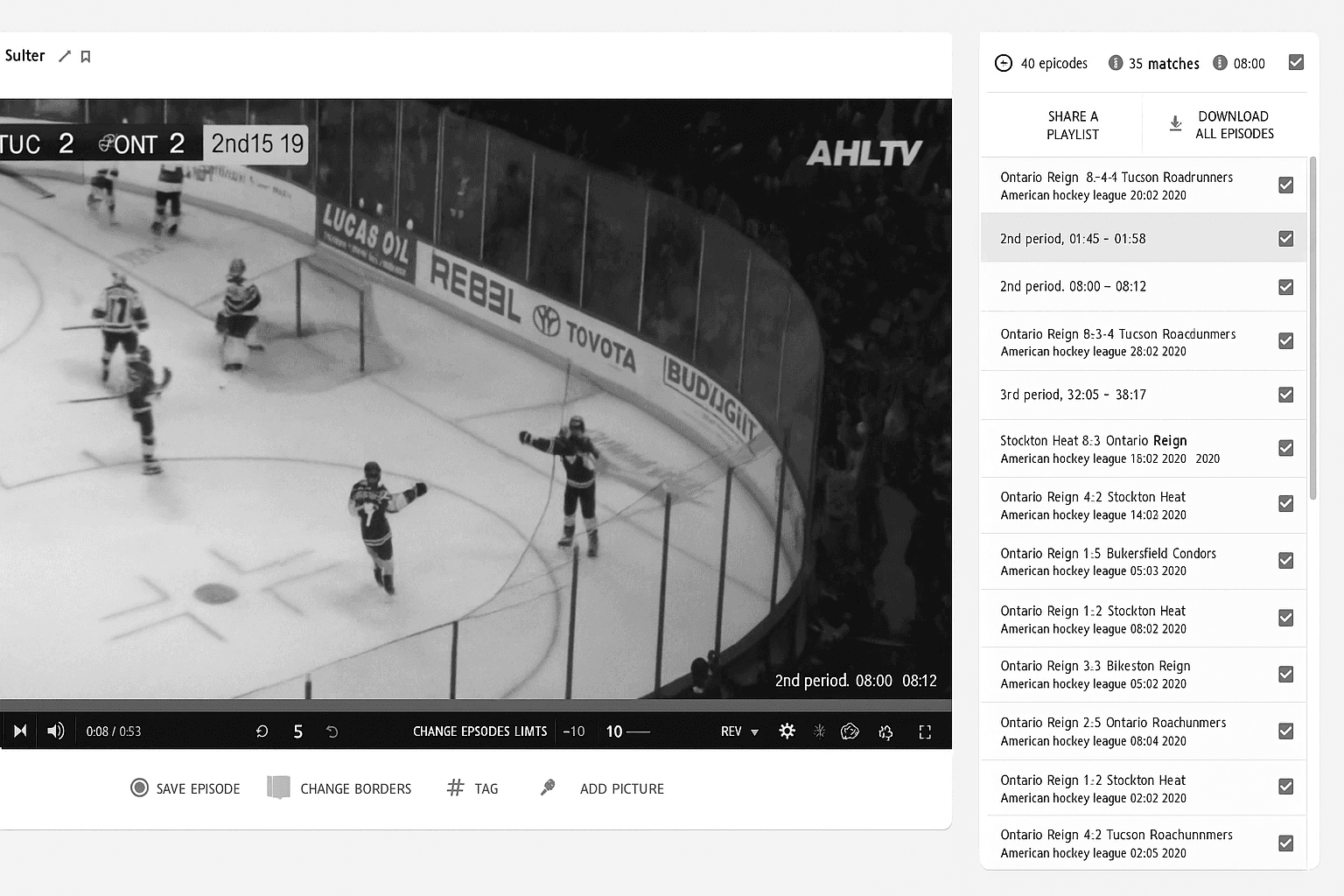This screenshot has width=1344, height=896.
Task: Open the player settings gear
Action: pyautogui.click(x=787, y=731)
